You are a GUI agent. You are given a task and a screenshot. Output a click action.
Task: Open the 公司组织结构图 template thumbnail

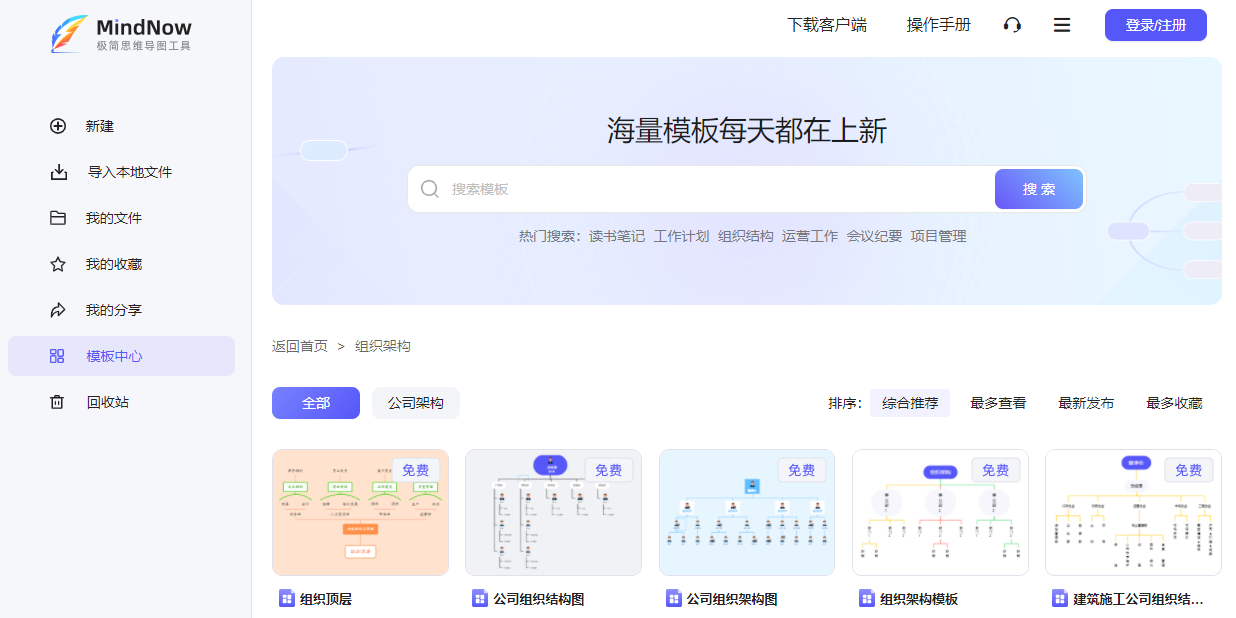553,512
